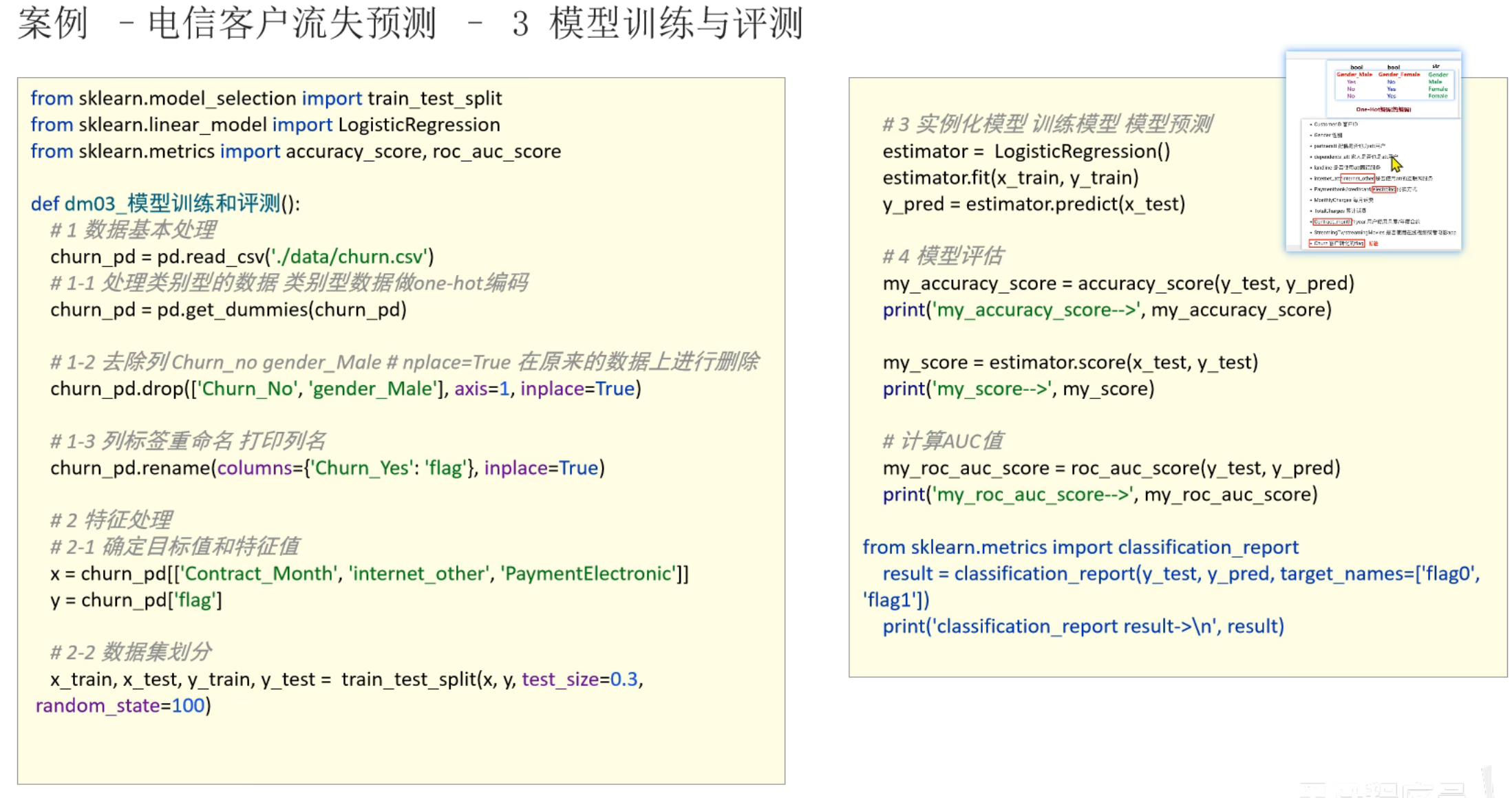Click the estimator.fit(x_train, y_train) line
Screen dimensions: 1512x798
coord(1010,177)
